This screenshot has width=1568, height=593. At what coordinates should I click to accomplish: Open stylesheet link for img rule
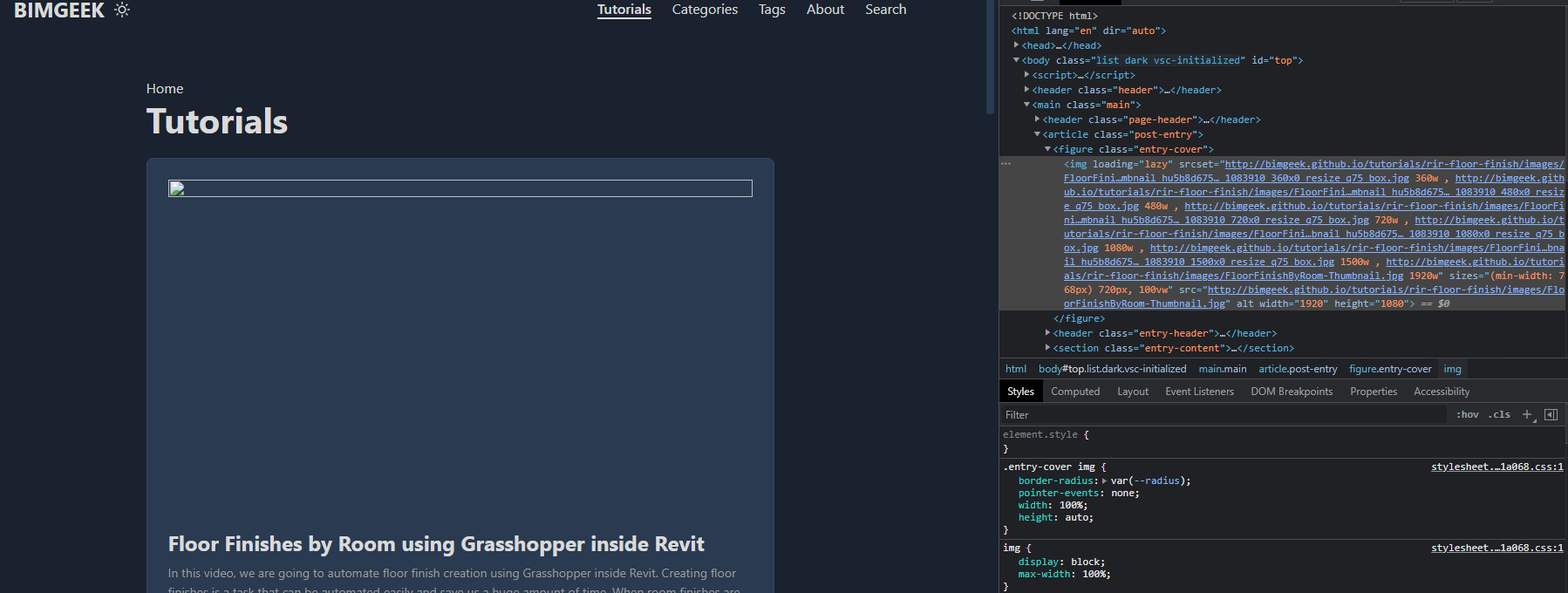tap(1496, 548)
